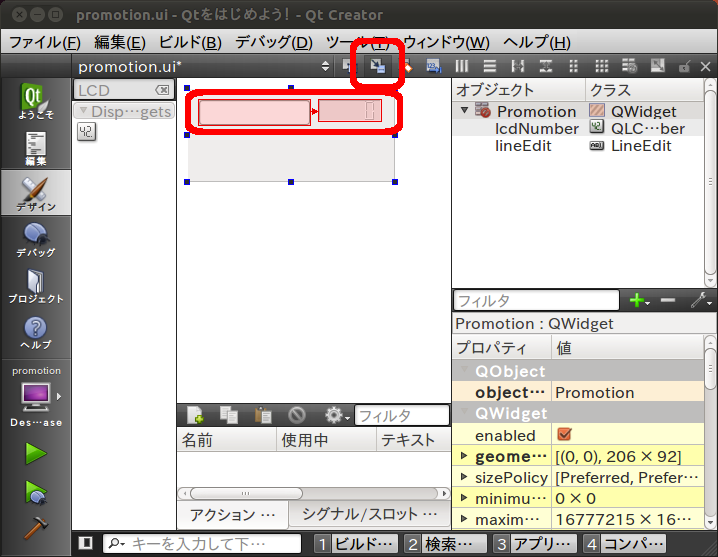The image size is (718, 557).
Task: Click the property editor フィルタ input field
Action: click(536, 300)
